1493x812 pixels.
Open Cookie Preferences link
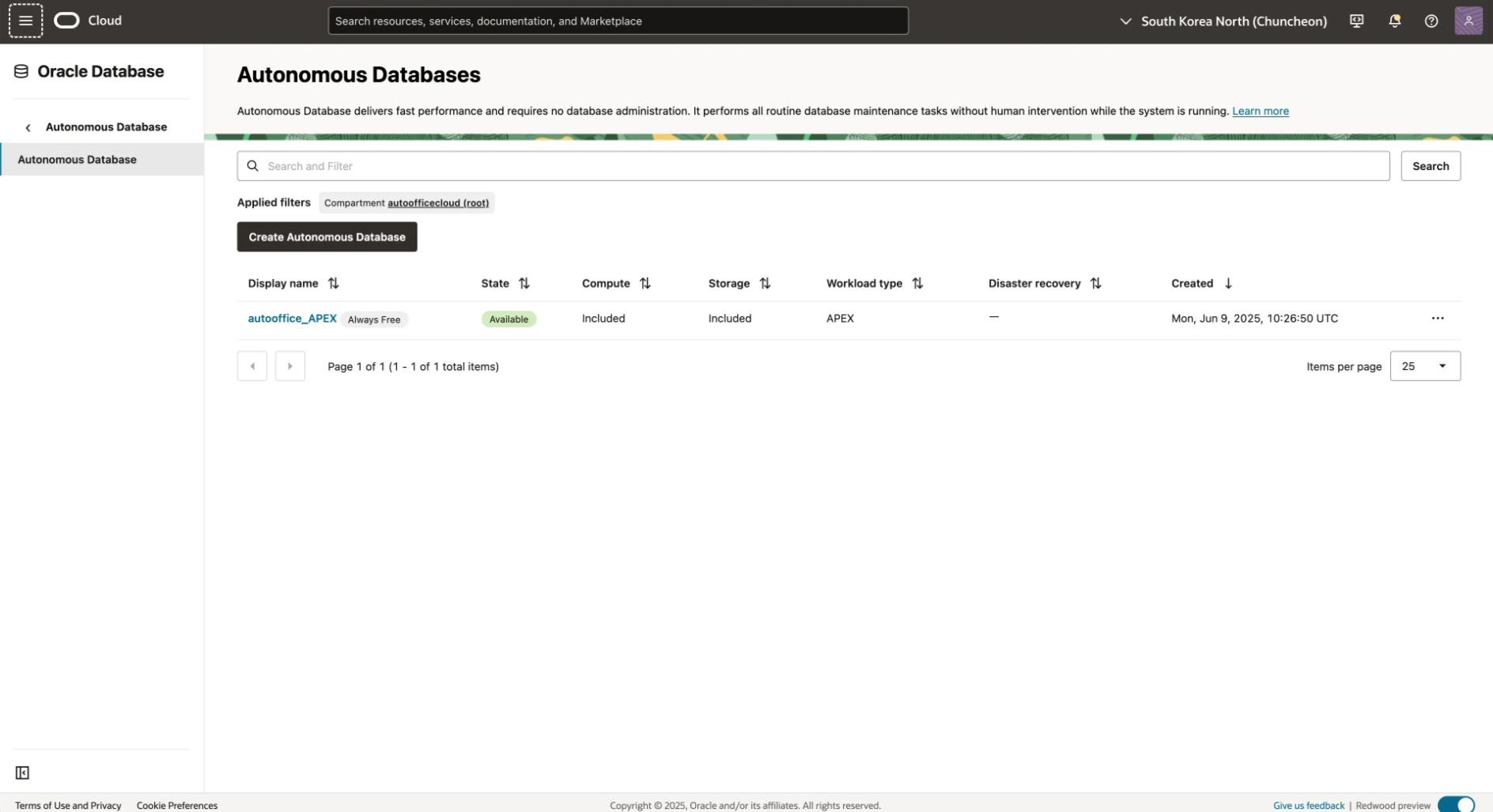(x=177, y=806)
